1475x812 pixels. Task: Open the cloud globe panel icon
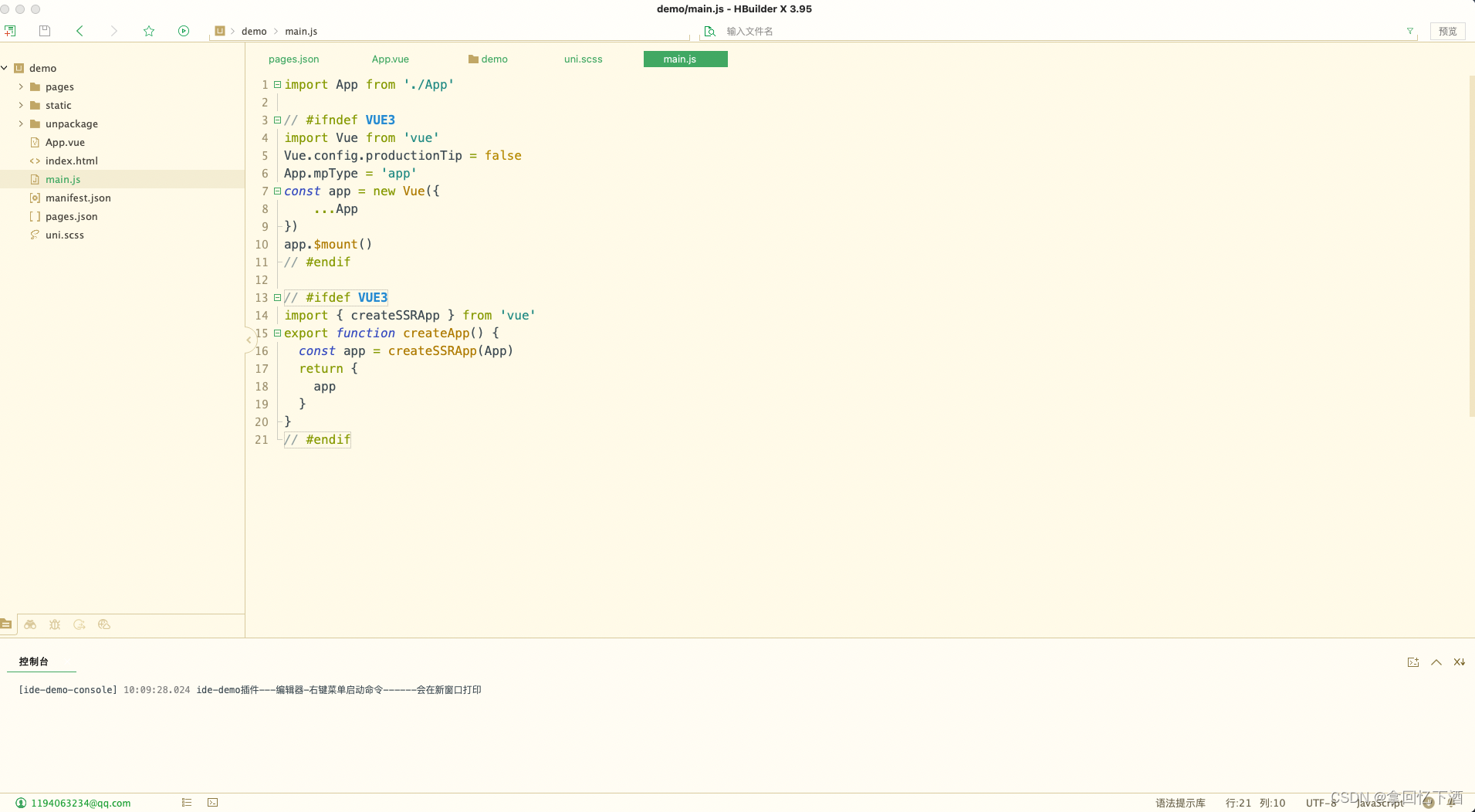tap(104, 624)
